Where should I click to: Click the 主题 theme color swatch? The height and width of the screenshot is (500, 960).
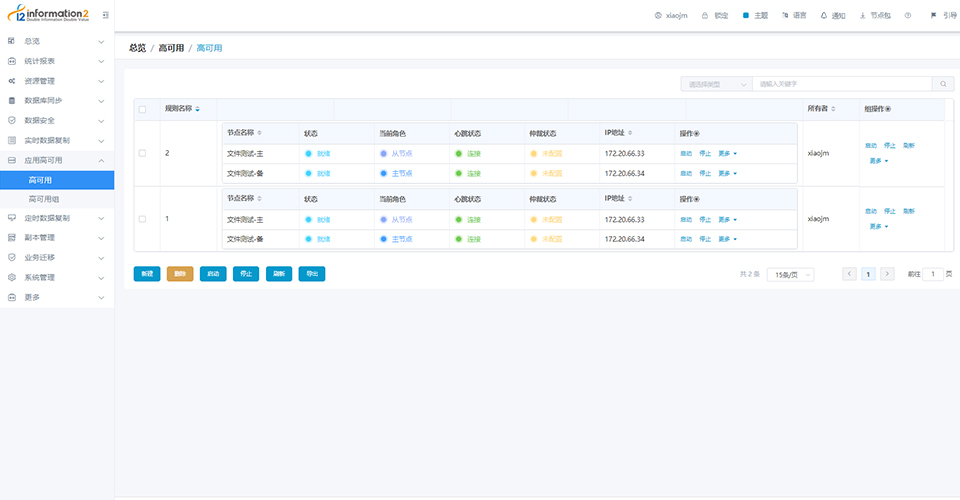click(x=746, y=16)
